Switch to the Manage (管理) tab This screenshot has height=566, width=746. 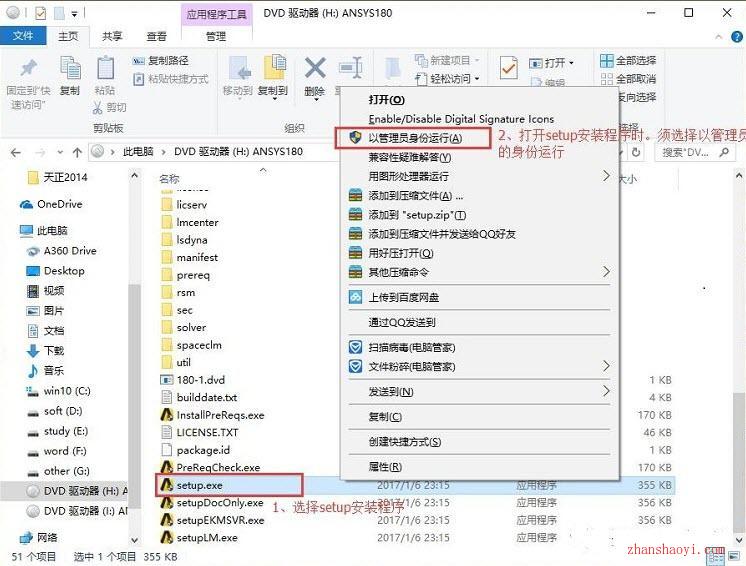(x=216, y=36)
